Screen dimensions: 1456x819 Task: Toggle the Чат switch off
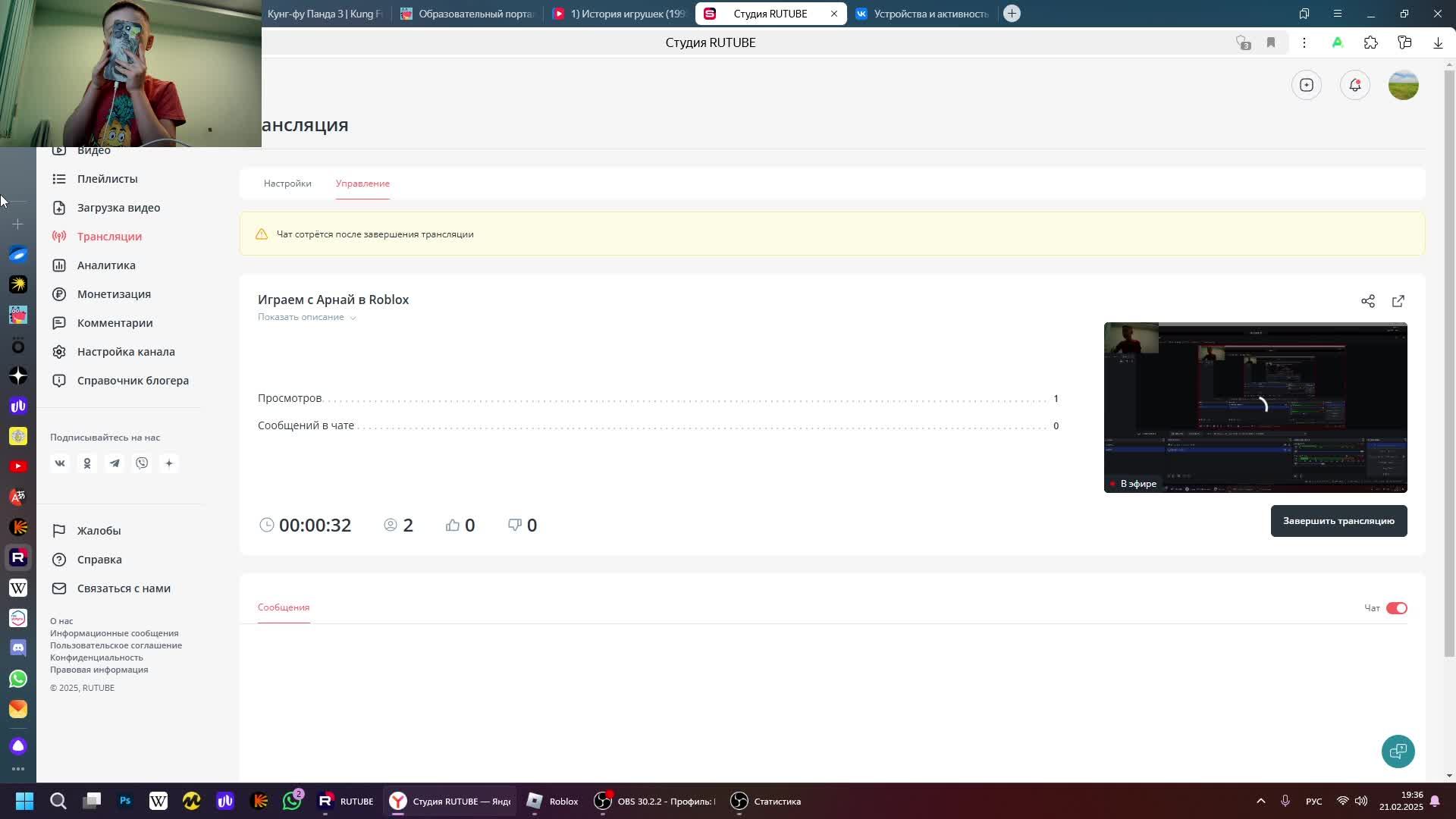pos(1396,608)
